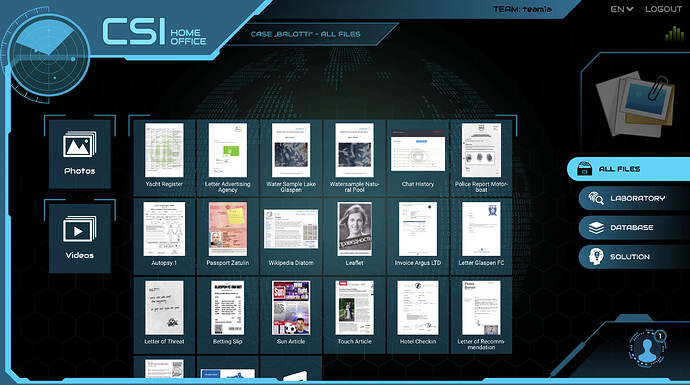Expand the EN language dropdown
The width and height of the screenshot is (690, 385).
621,9
